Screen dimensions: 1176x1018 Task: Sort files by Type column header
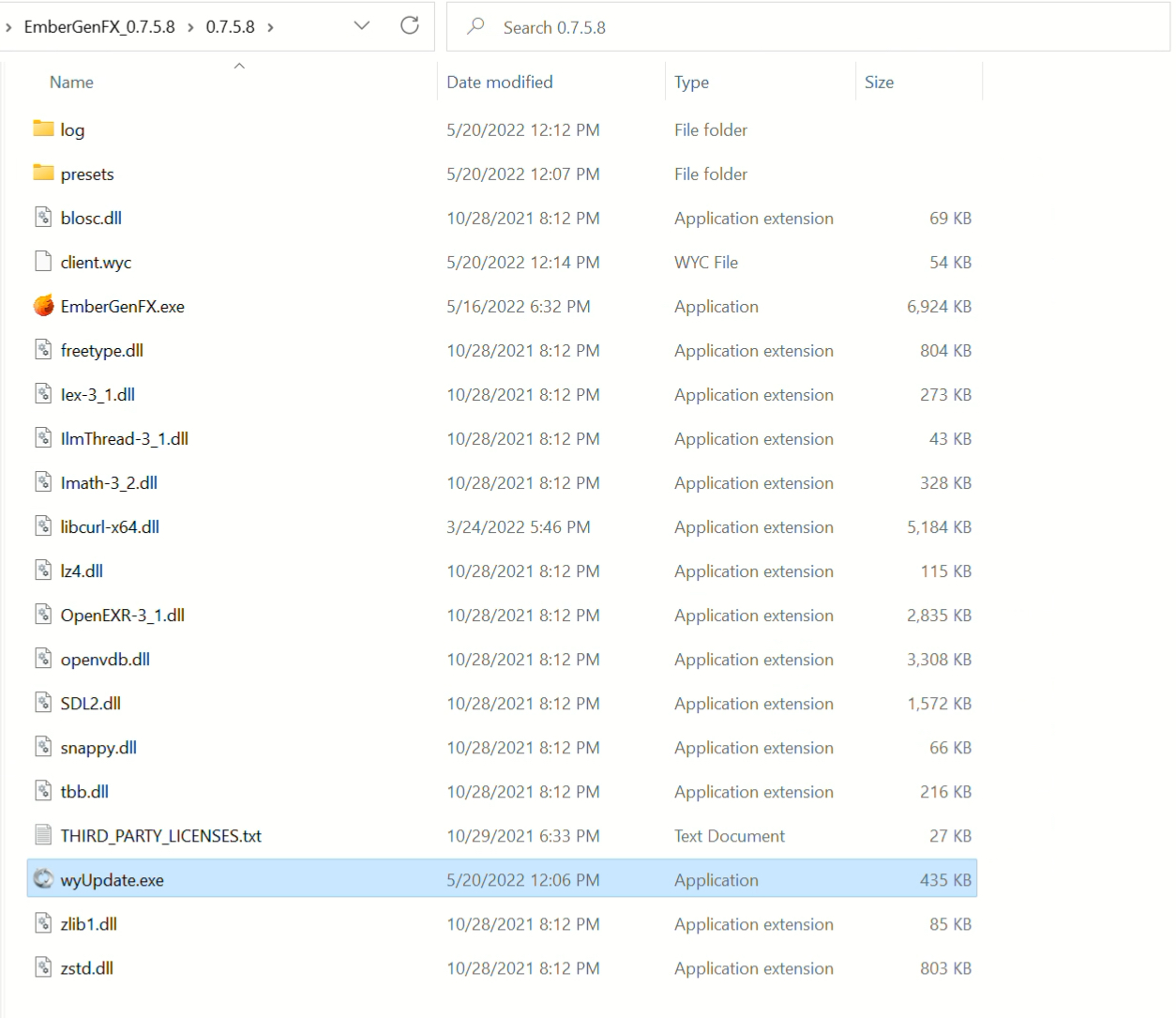[691, 83]
